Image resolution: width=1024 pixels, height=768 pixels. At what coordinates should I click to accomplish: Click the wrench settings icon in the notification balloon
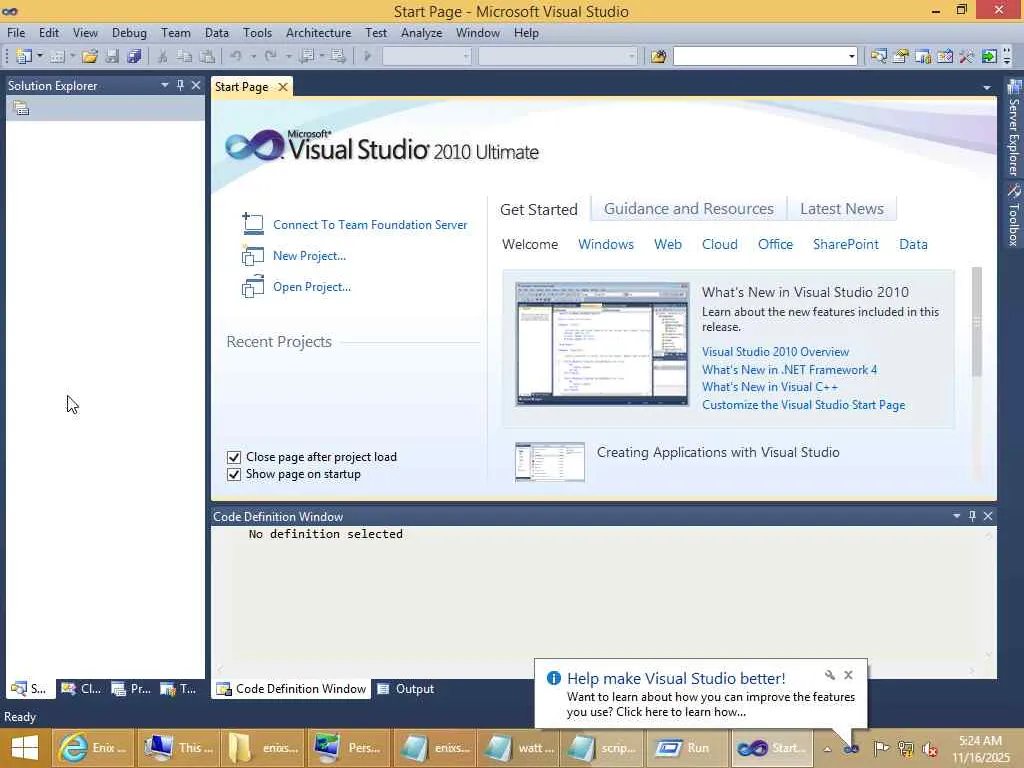(829, 675)
